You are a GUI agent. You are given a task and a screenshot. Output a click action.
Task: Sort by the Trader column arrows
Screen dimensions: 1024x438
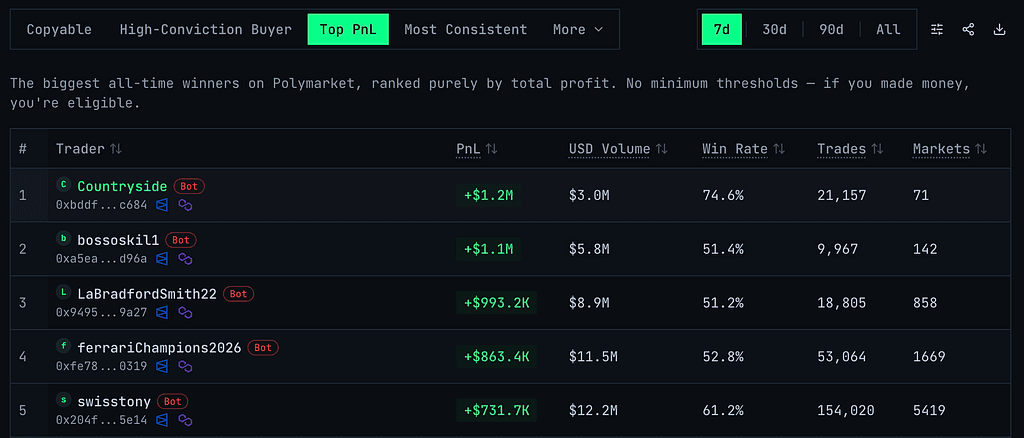[116, 149]
